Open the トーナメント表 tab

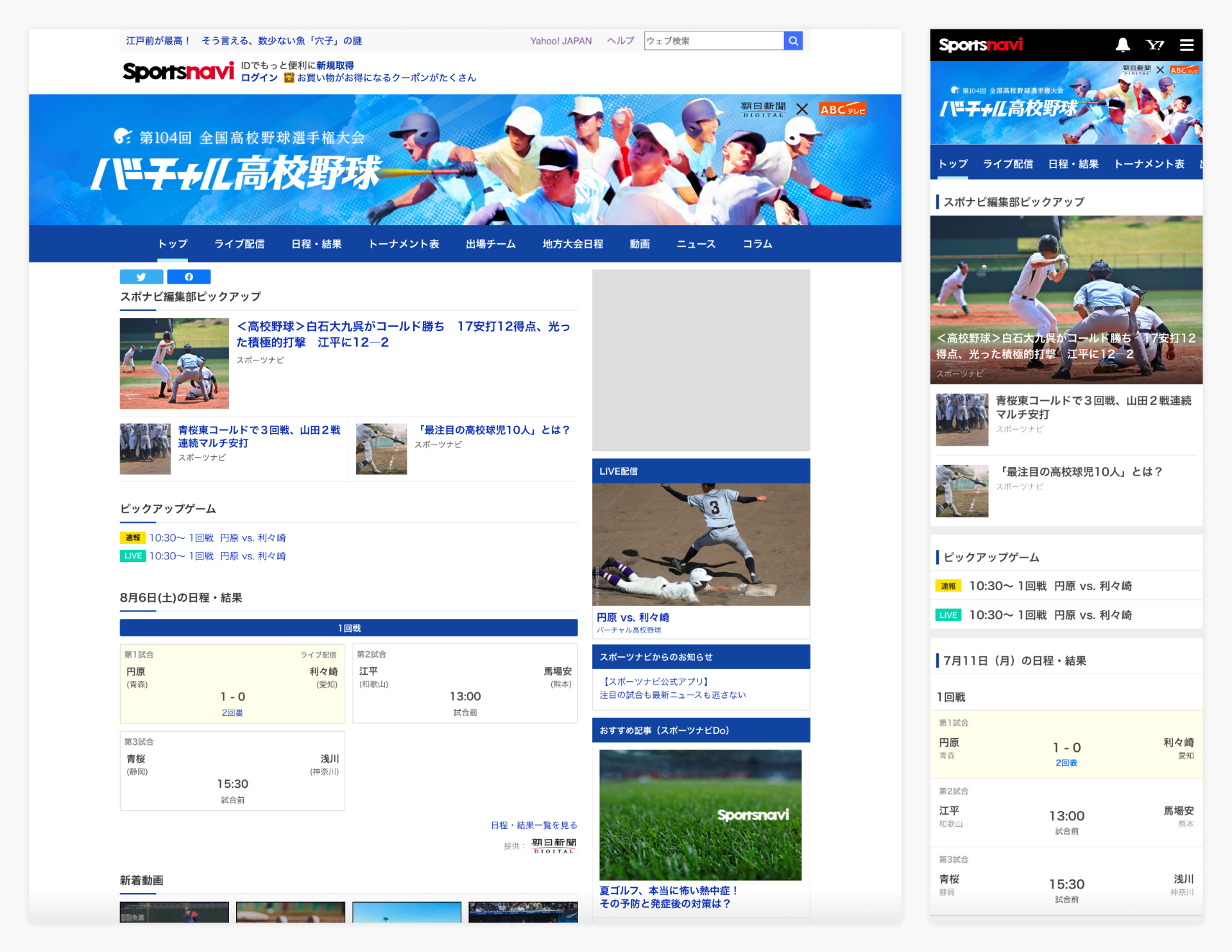(x=404, y=244)
